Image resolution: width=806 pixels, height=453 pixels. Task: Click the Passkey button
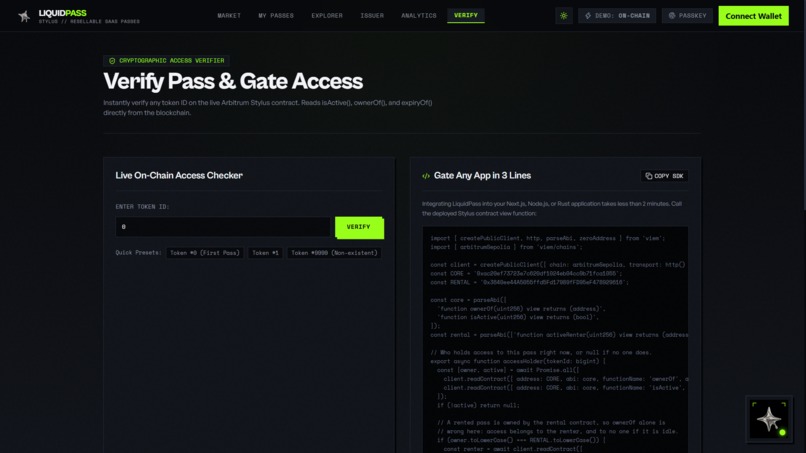(687, 16)
